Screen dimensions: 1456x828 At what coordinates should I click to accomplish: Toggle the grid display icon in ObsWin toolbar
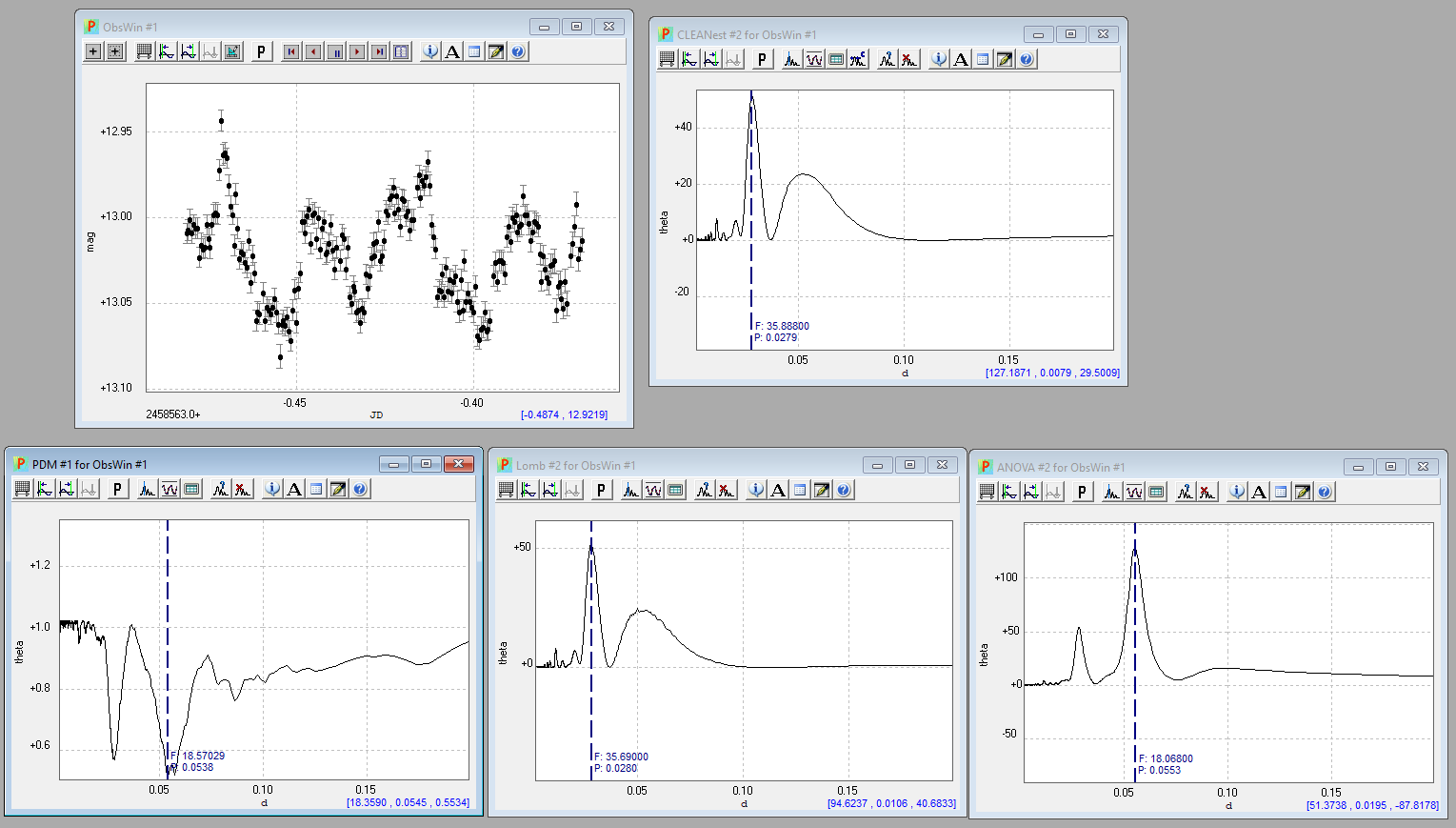coord(144,52)
